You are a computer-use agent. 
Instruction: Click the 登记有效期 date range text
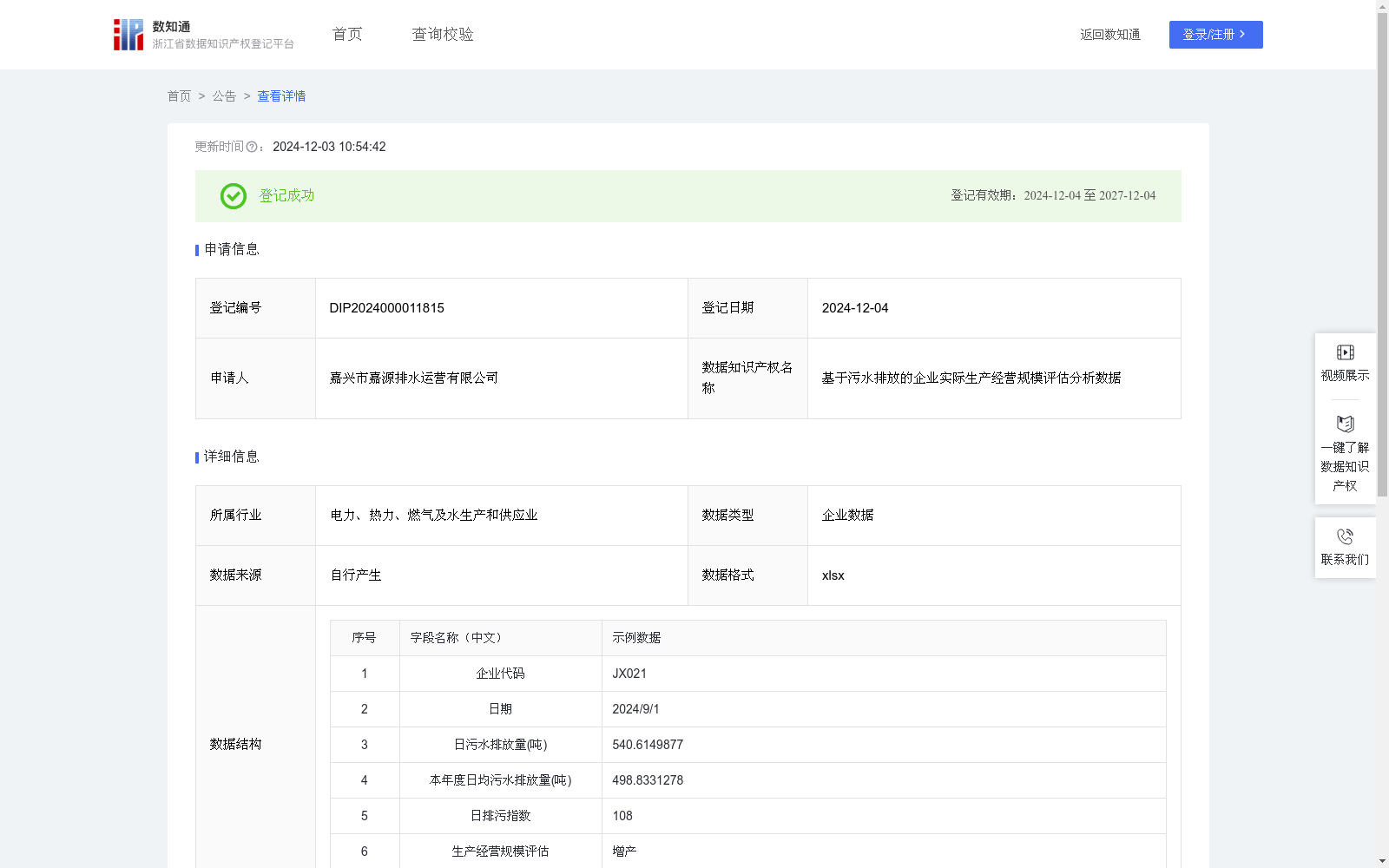pyautogui.click(x=1053, y=195)
